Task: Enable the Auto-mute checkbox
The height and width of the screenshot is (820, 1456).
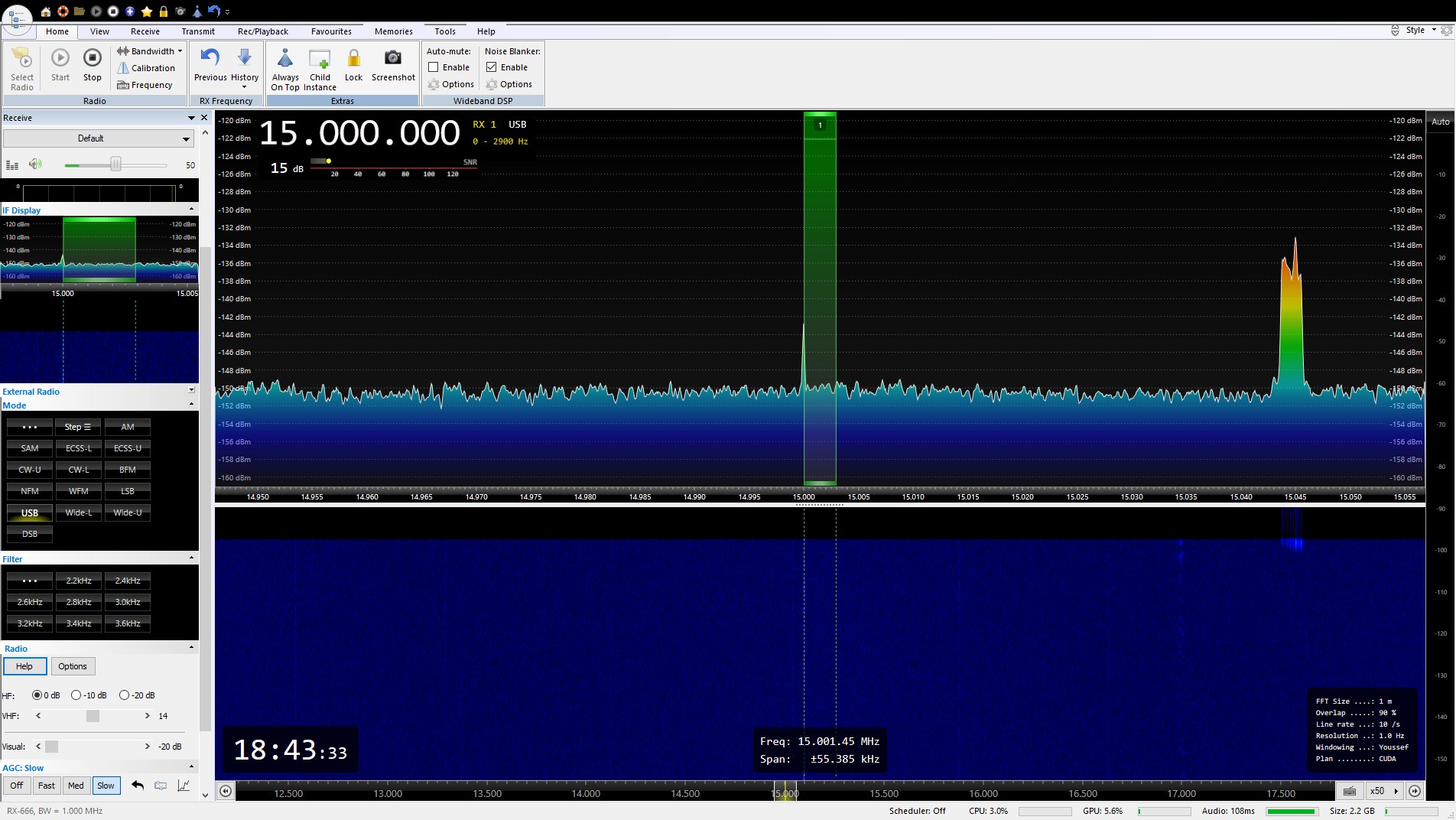Action: click(x=434, y=67)
